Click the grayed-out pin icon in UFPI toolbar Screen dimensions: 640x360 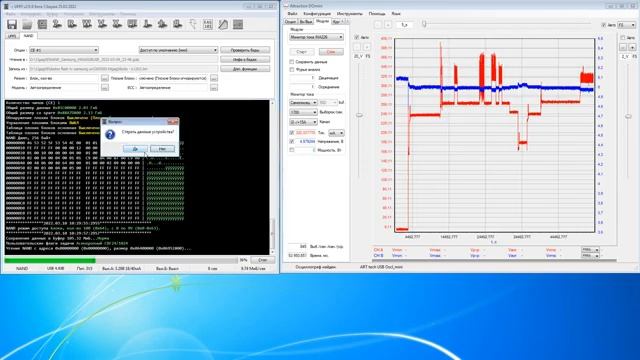(x=193, y=24)
